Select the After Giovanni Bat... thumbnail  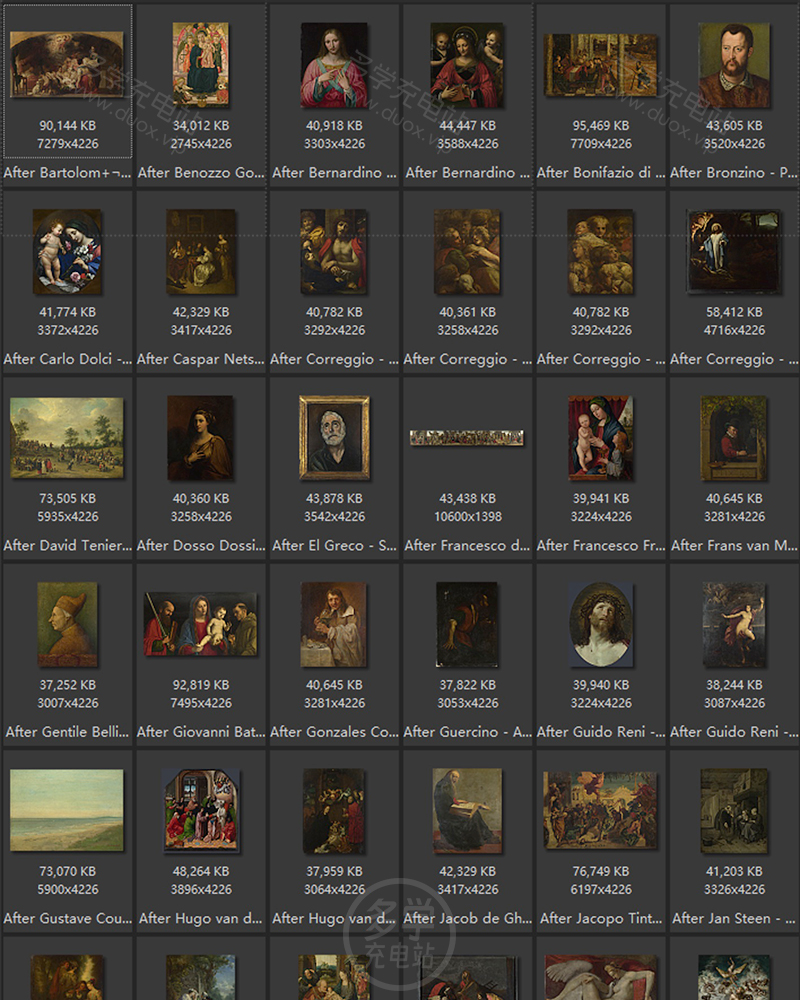tap(200, 624)
